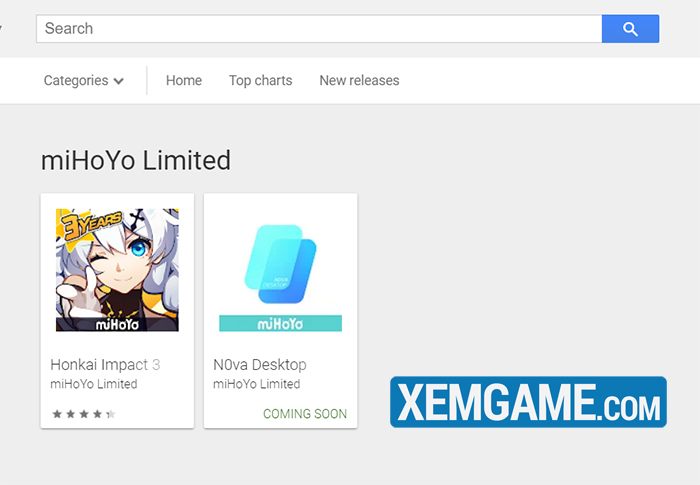The height and width of the screenshot is (485, 700).
Task: Click the blue magnifier search button
Action: (630, 29)
